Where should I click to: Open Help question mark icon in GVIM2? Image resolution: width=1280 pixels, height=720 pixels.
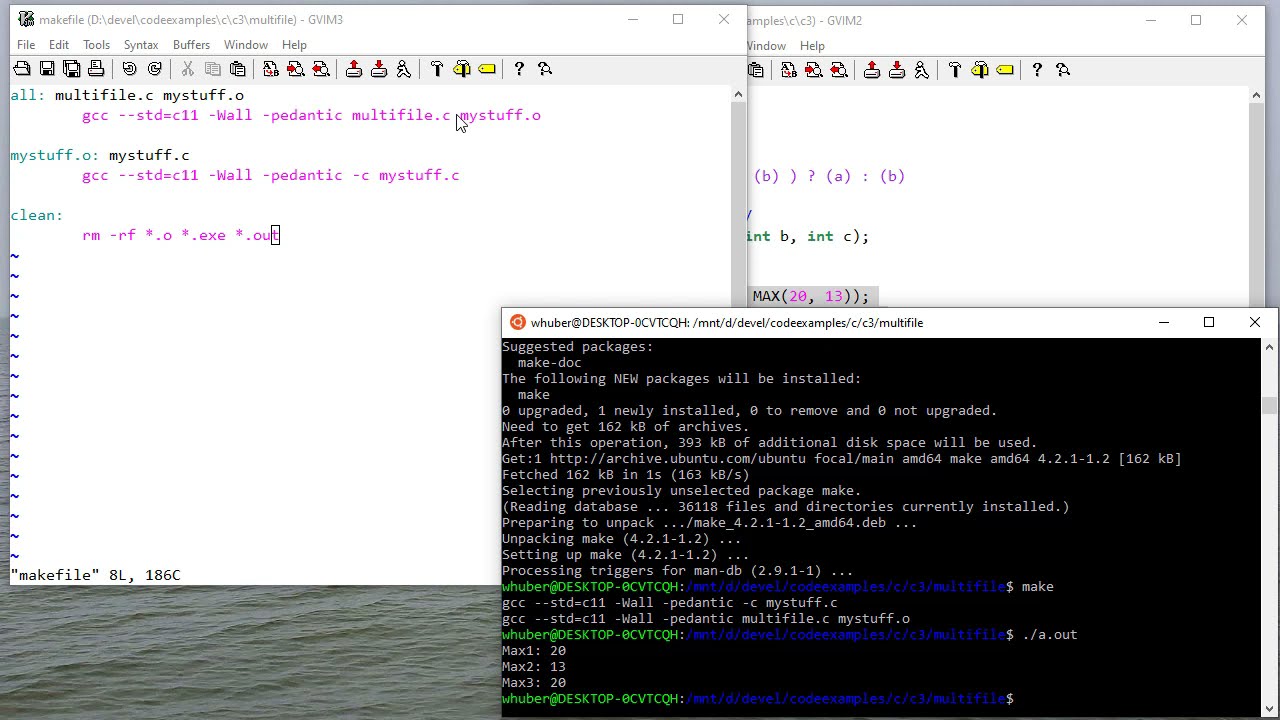[x=1037, y=70]
